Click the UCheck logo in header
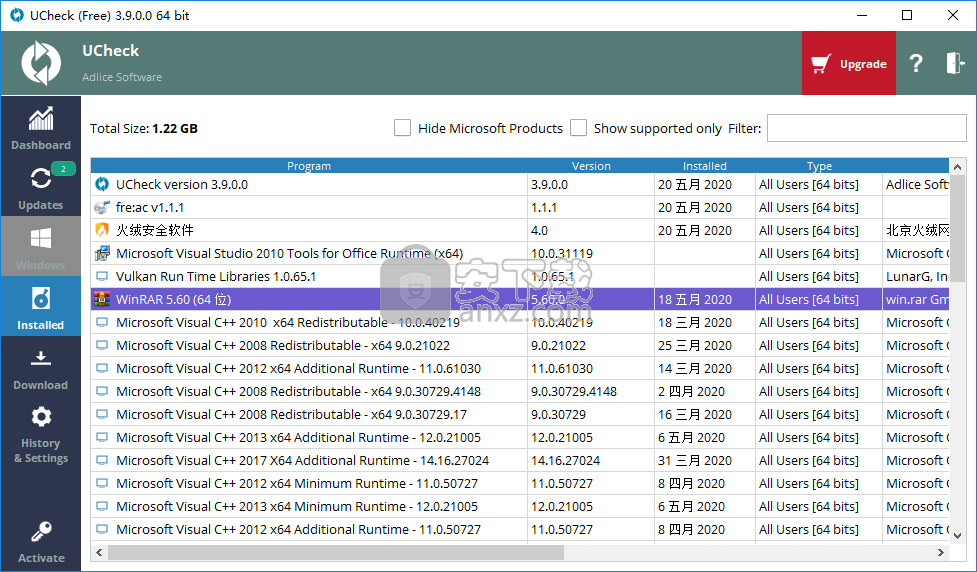 pos(41,63)
